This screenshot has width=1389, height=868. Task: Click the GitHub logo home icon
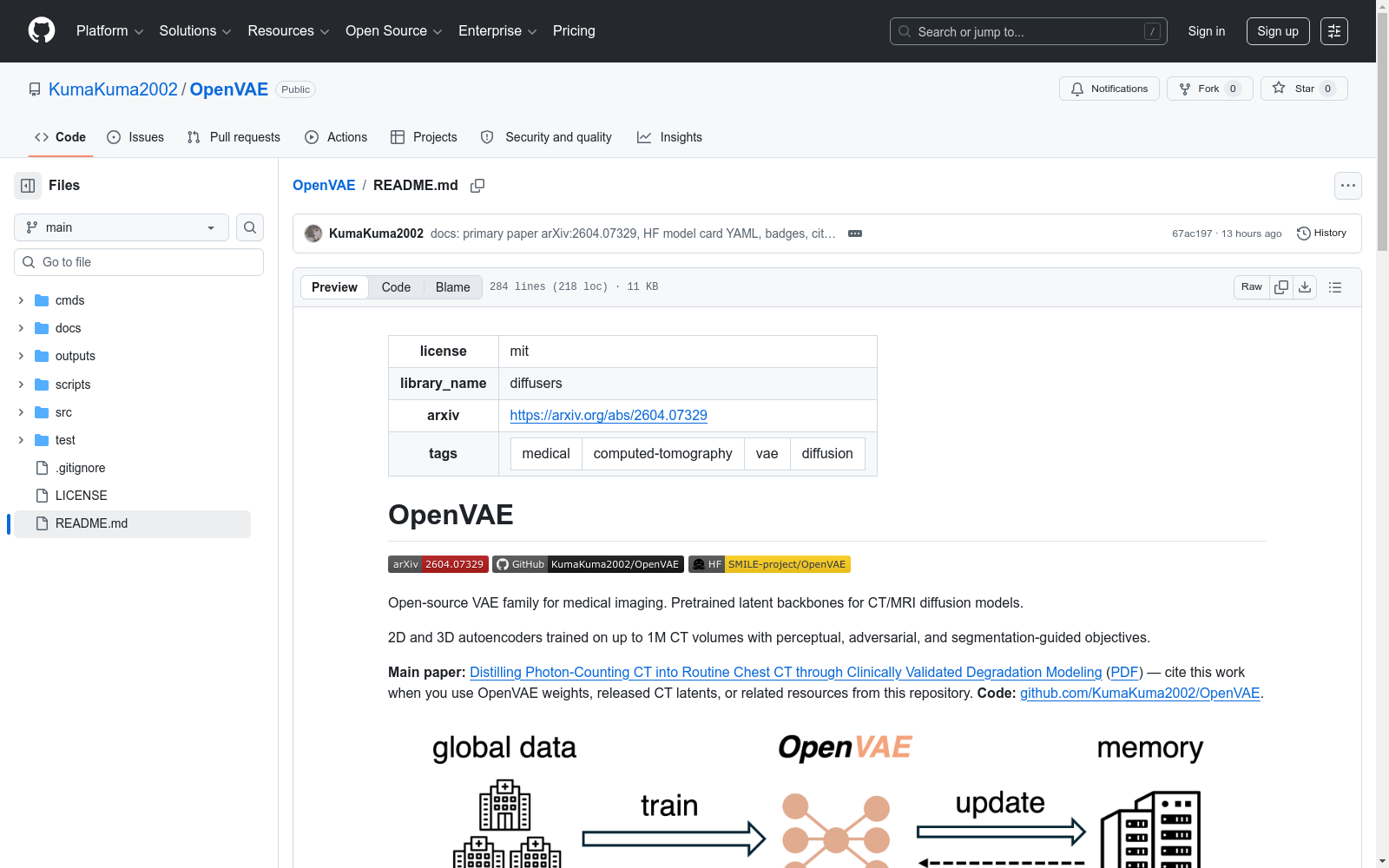(42, 31)
